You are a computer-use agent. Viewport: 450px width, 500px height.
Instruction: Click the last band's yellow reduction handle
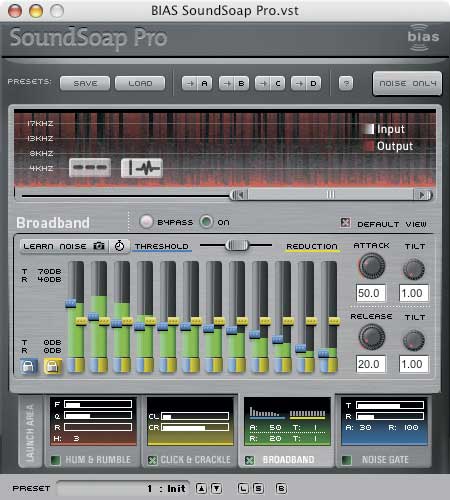click(x=334, y=321)
